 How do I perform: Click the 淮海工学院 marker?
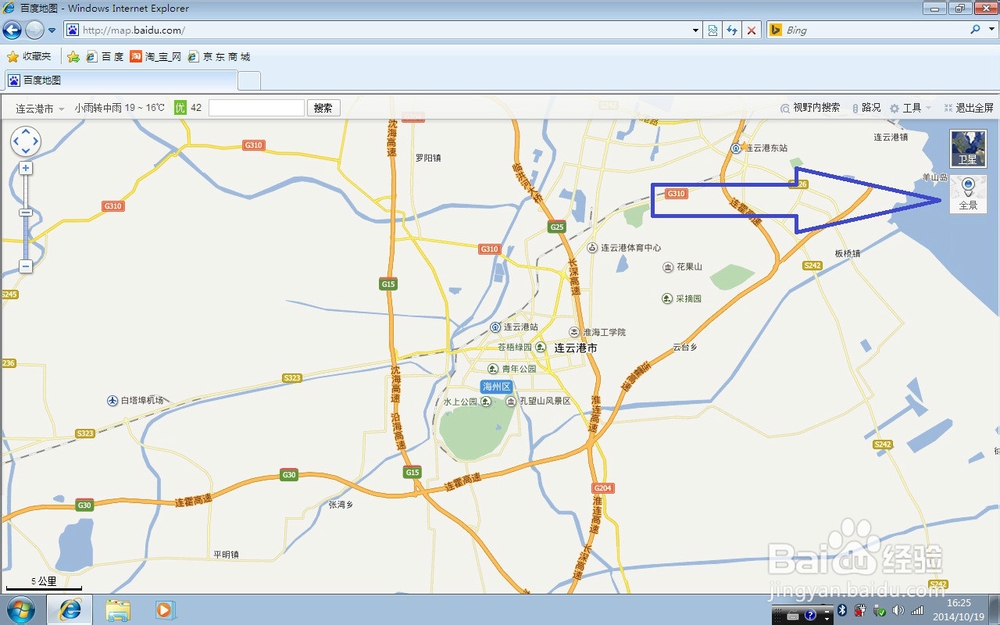click(574, 332)
